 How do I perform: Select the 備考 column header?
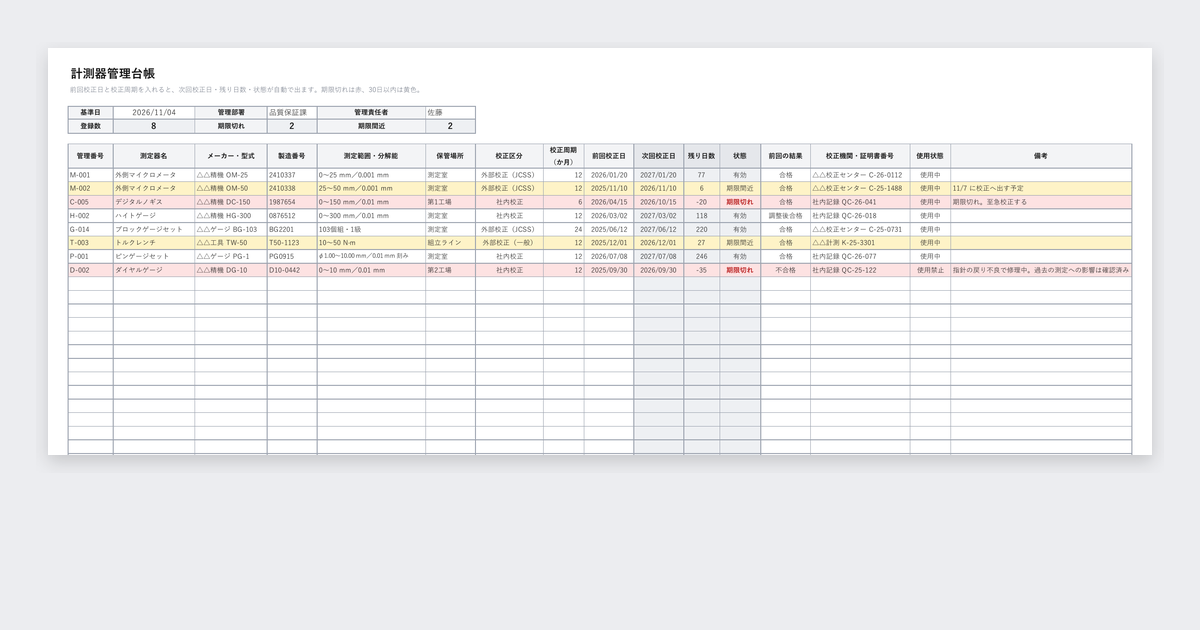[1041, 156]
